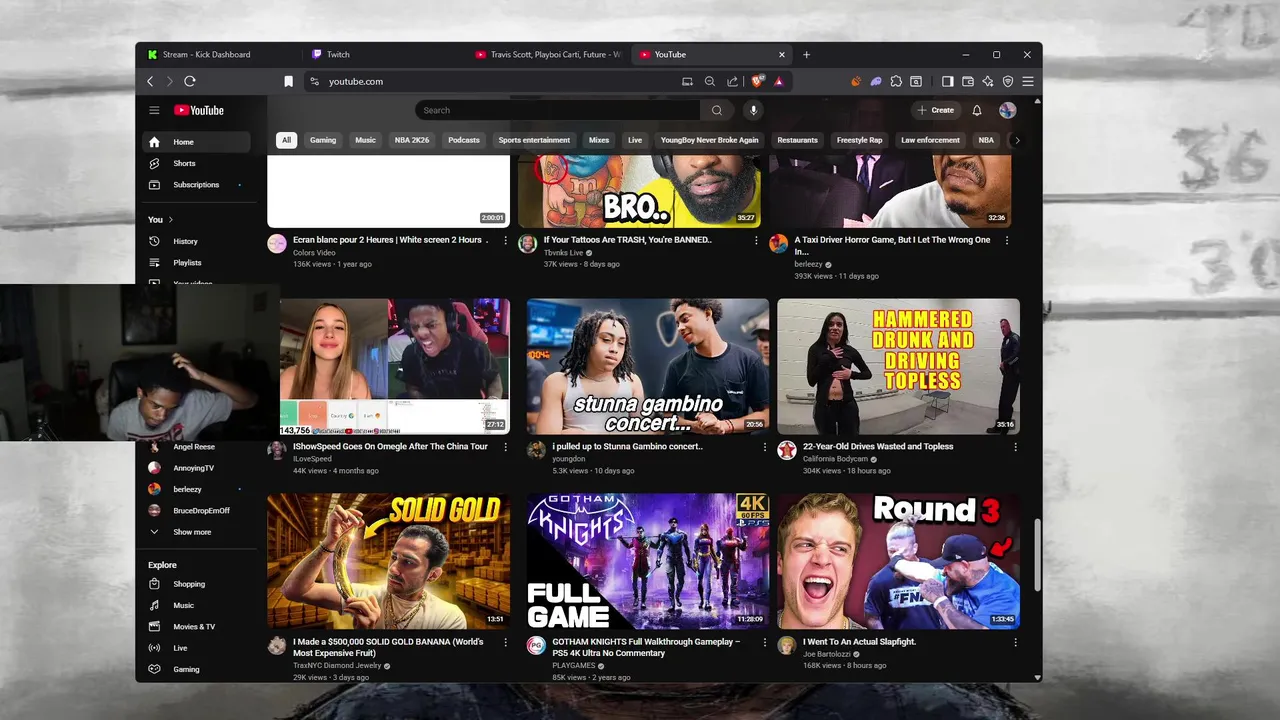1280x720 pixels.
Task: Open the extensions puzzle icon
Action: point(896,81)
